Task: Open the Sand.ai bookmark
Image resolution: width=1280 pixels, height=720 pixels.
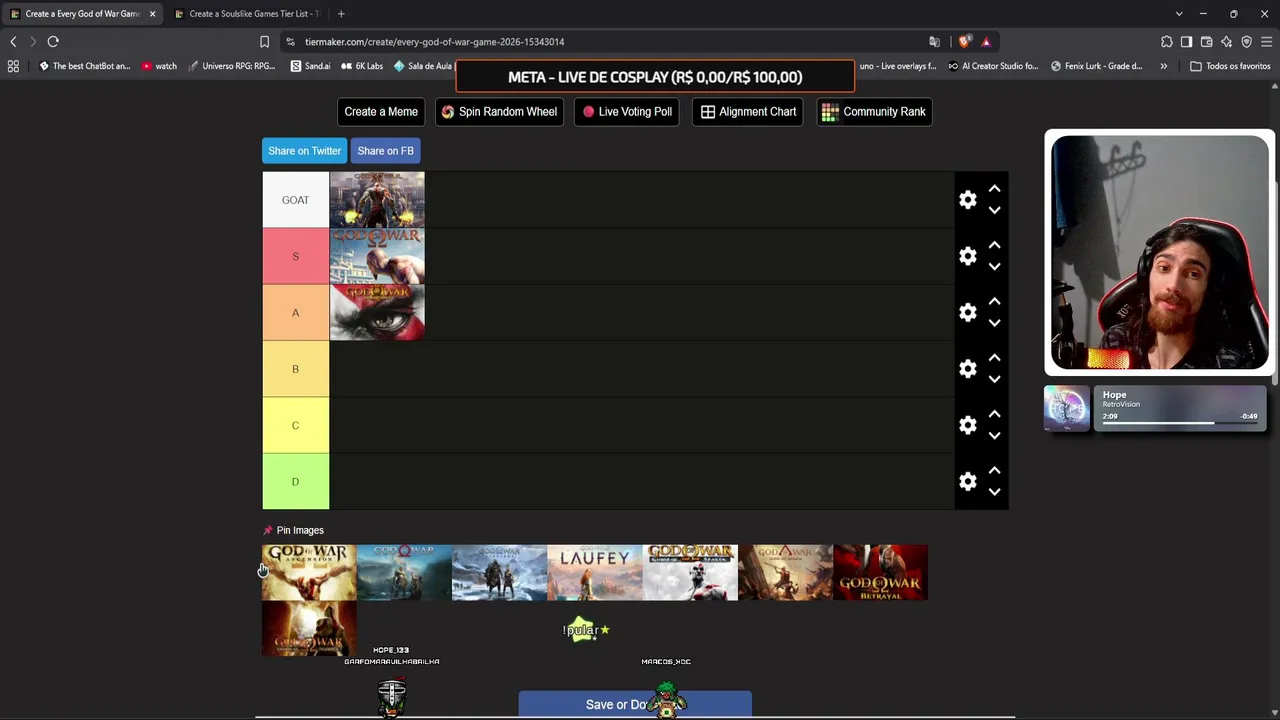Action: click(310, 66)
